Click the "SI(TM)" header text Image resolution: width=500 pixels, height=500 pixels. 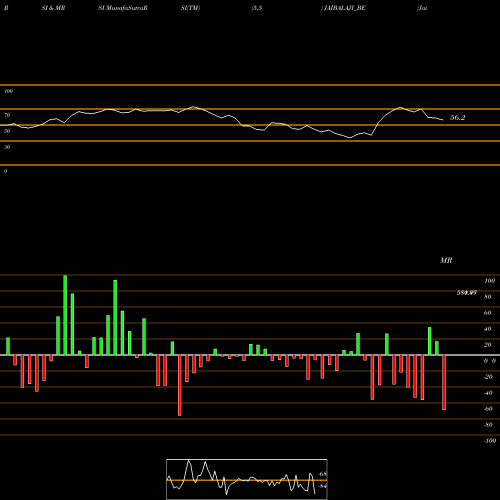click(x=190, y=8)
